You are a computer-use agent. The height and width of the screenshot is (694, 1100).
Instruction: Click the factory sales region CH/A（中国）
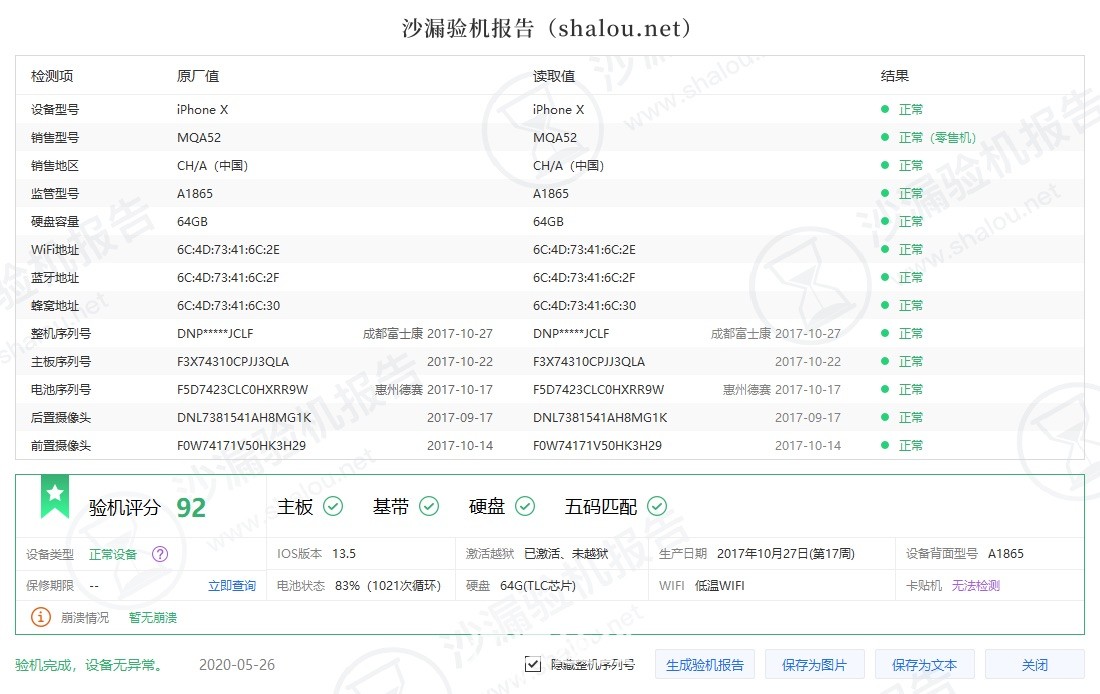pos(213,166)
